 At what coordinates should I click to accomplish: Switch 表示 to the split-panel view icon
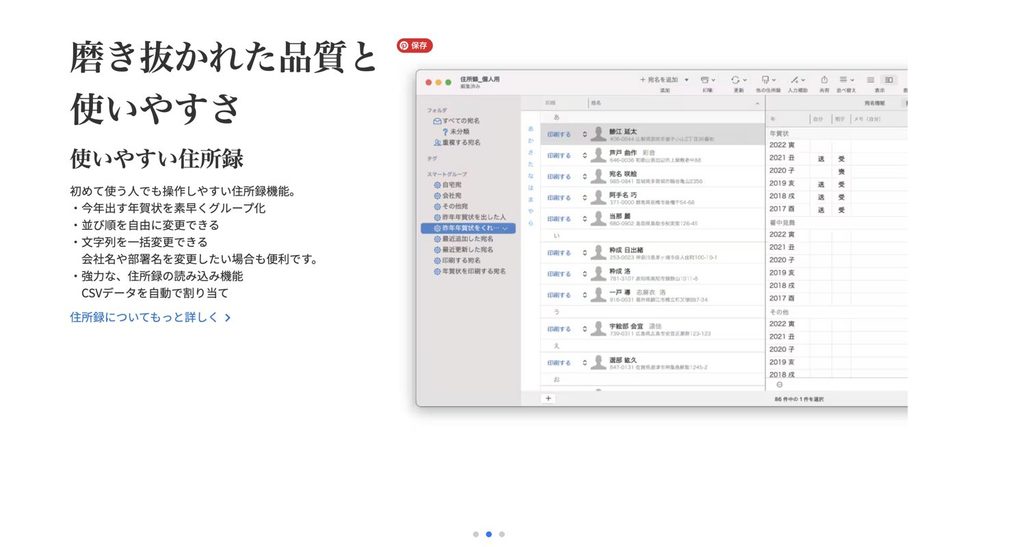coord(888,80)
